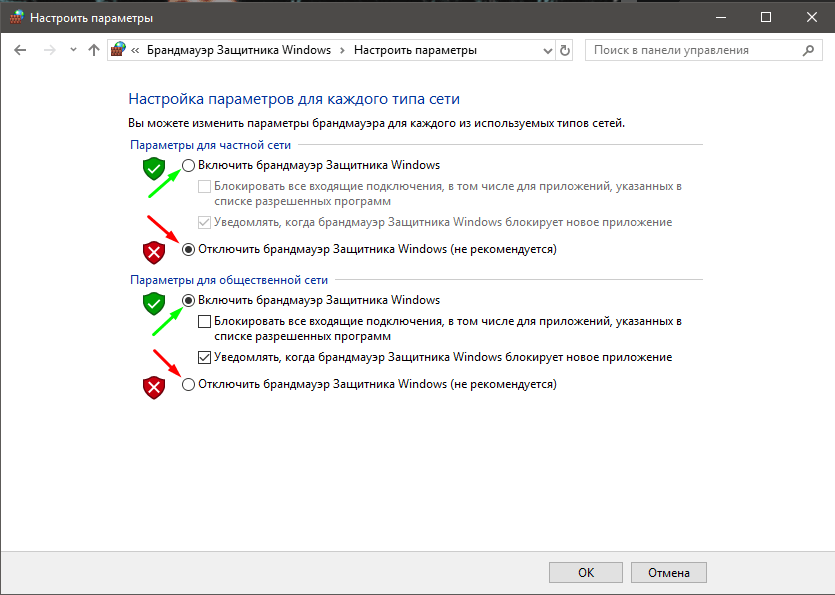
Task: Go up one level with up arrow
Action: tap(94, 50)
